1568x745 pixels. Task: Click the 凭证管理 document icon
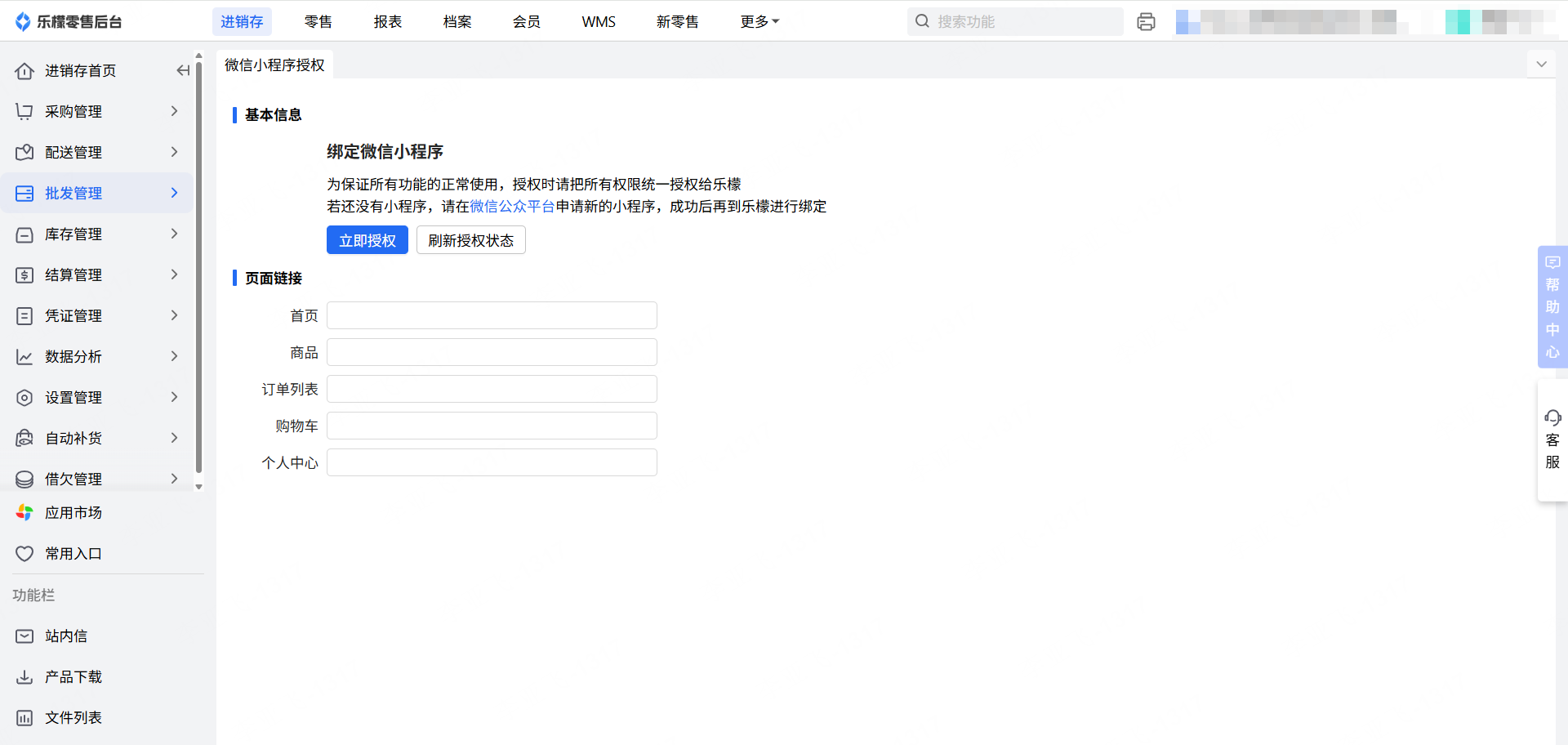point(24,316)
